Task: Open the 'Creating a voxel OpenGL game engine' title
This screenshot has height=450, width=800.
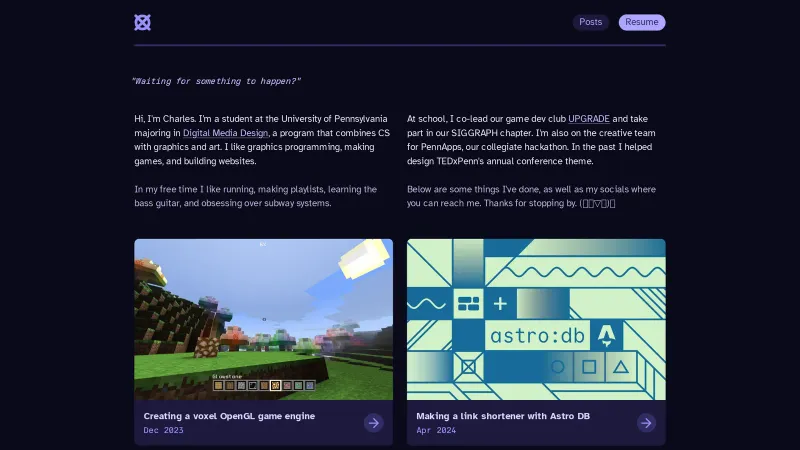Action: click(x=229, y=416)
